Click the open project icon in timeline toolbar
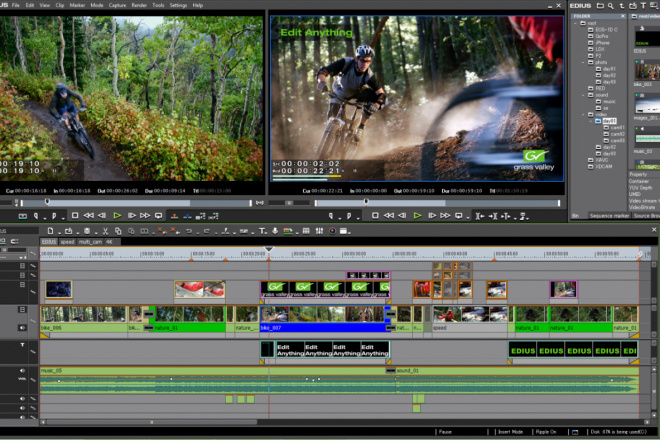Image resolution: width=660 pixels, height=440 pixels. coord(68,231)
